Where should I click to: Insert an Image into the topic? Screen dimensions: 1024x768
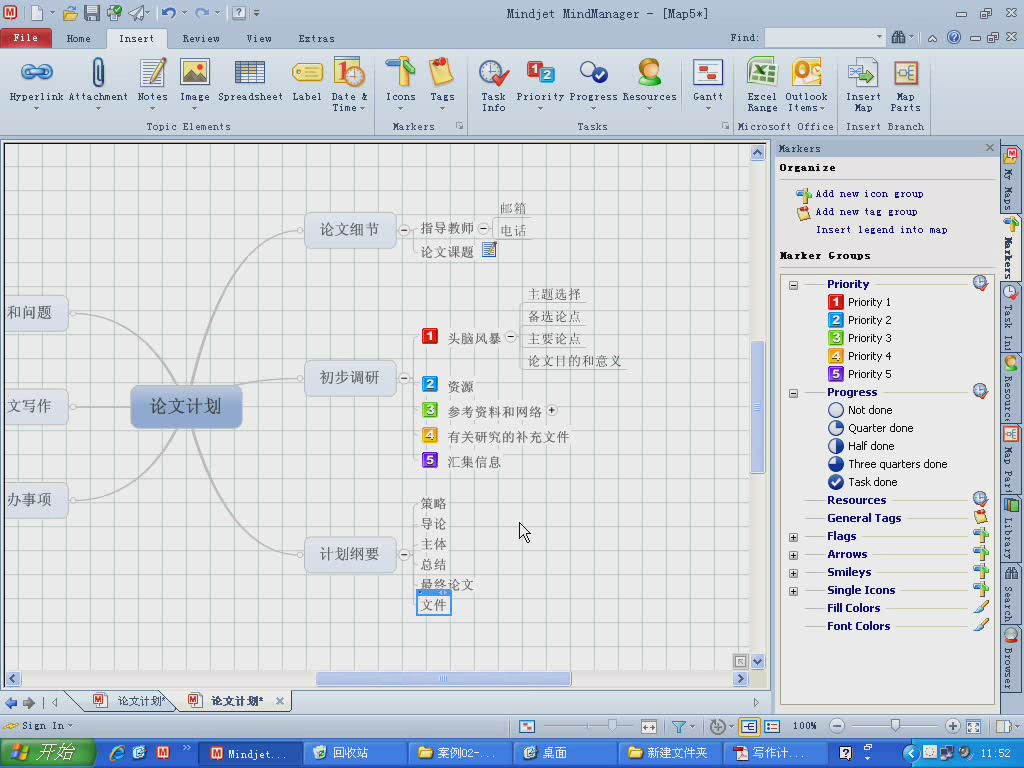pyautogui.click(x=195, y=83)
